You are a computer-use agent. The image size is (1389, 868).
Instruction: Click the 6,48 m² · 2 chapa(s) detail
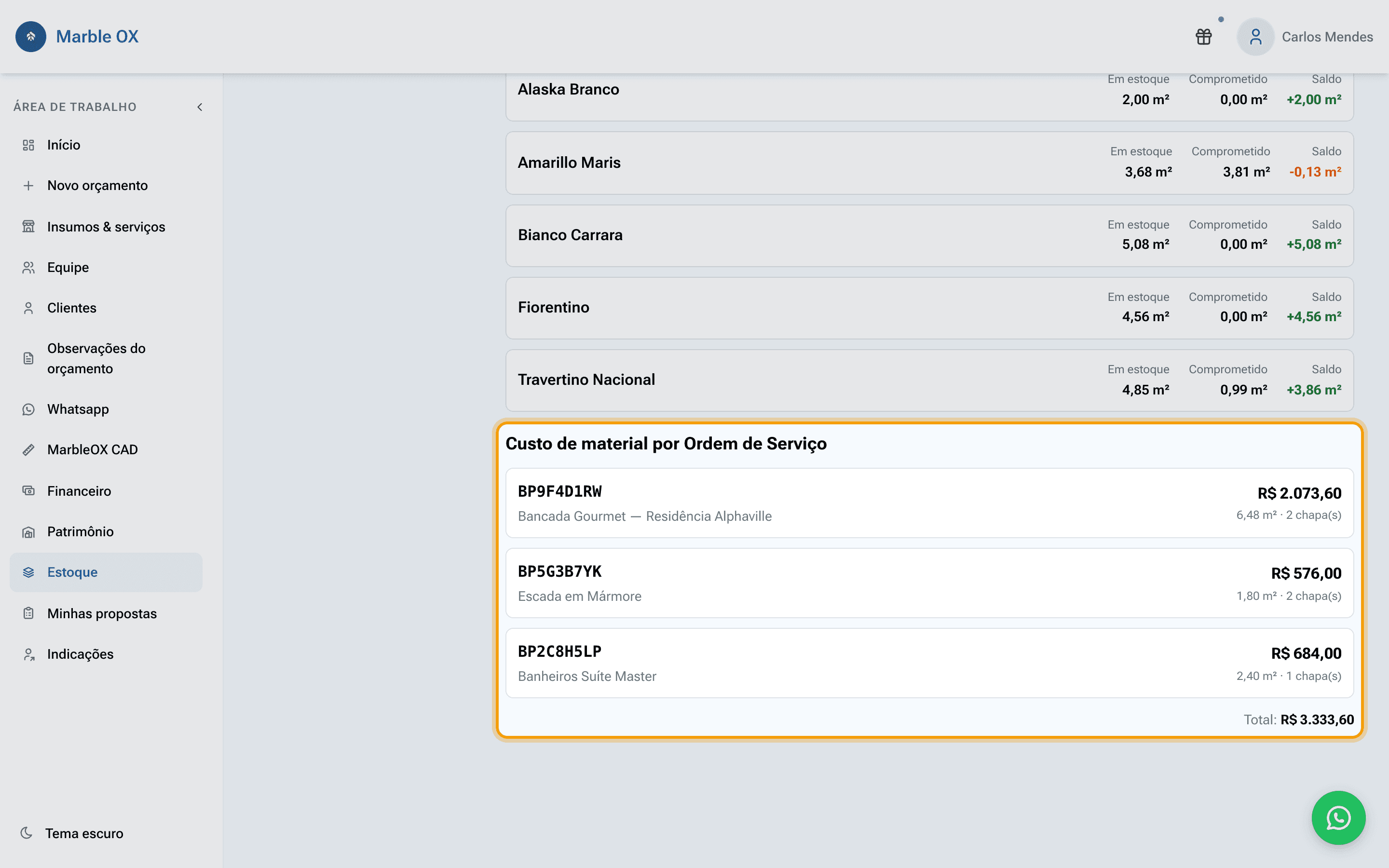coord(1289,515)
